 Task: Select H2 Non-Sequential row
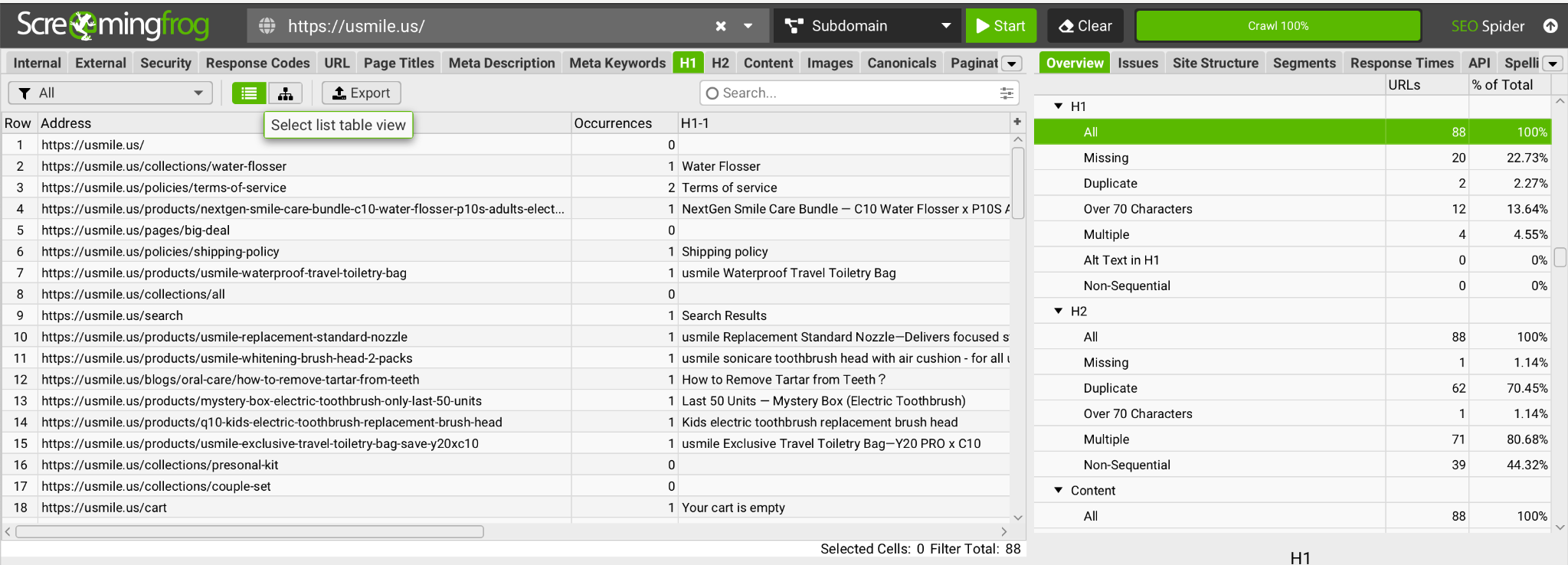(1292, 465)
